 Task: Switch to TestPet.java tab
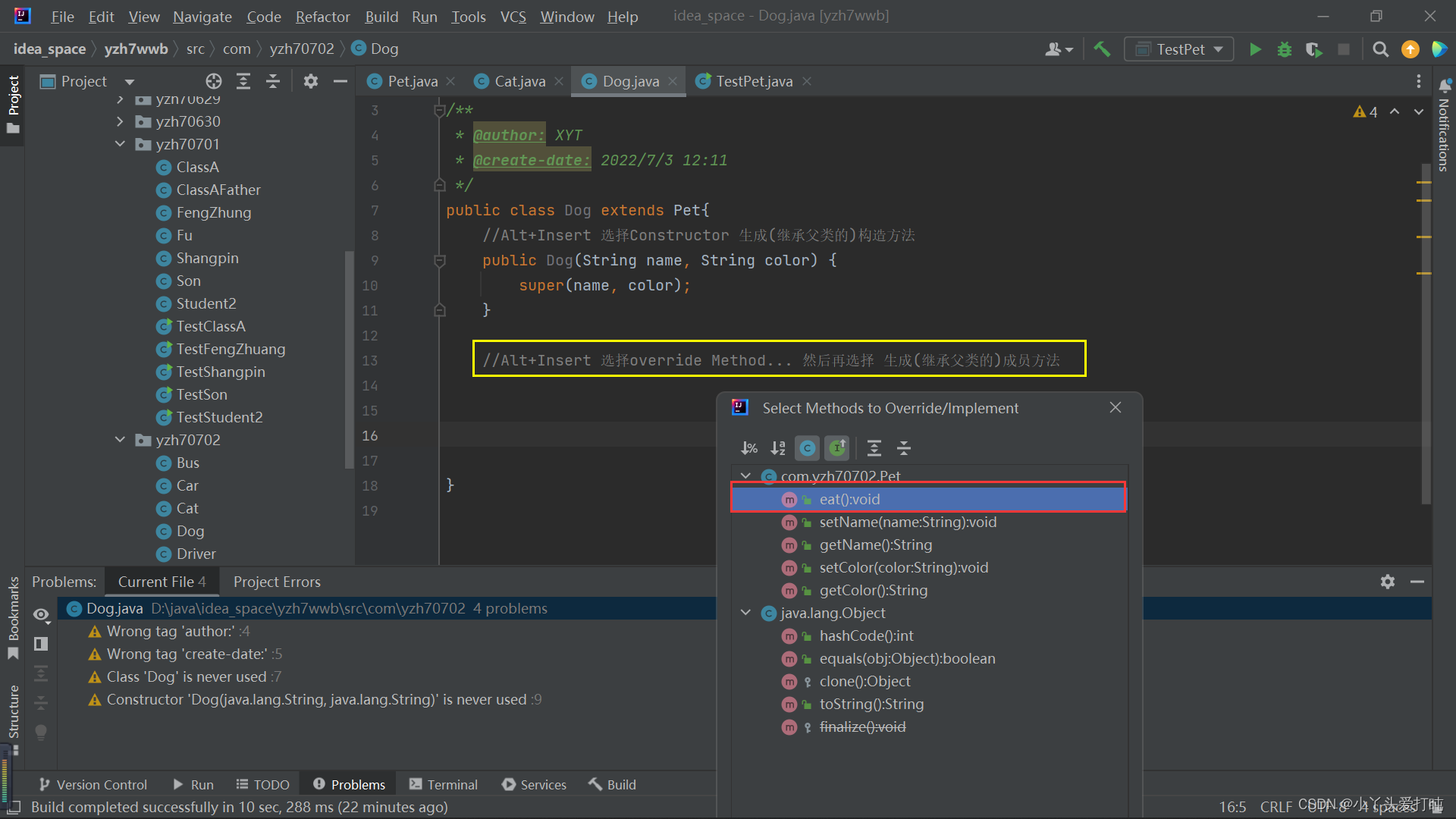[x=753, y=81]
